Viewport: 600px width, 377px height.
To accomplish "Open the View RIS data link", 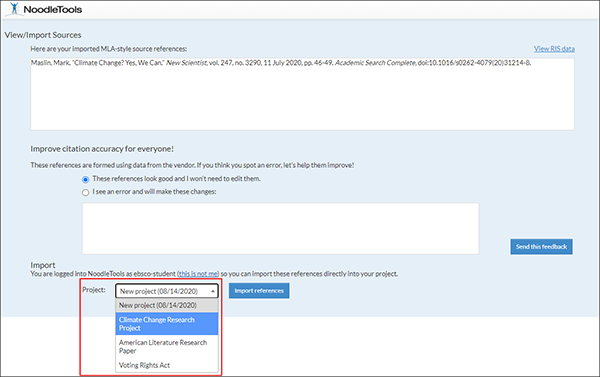I will click(554, 49).
